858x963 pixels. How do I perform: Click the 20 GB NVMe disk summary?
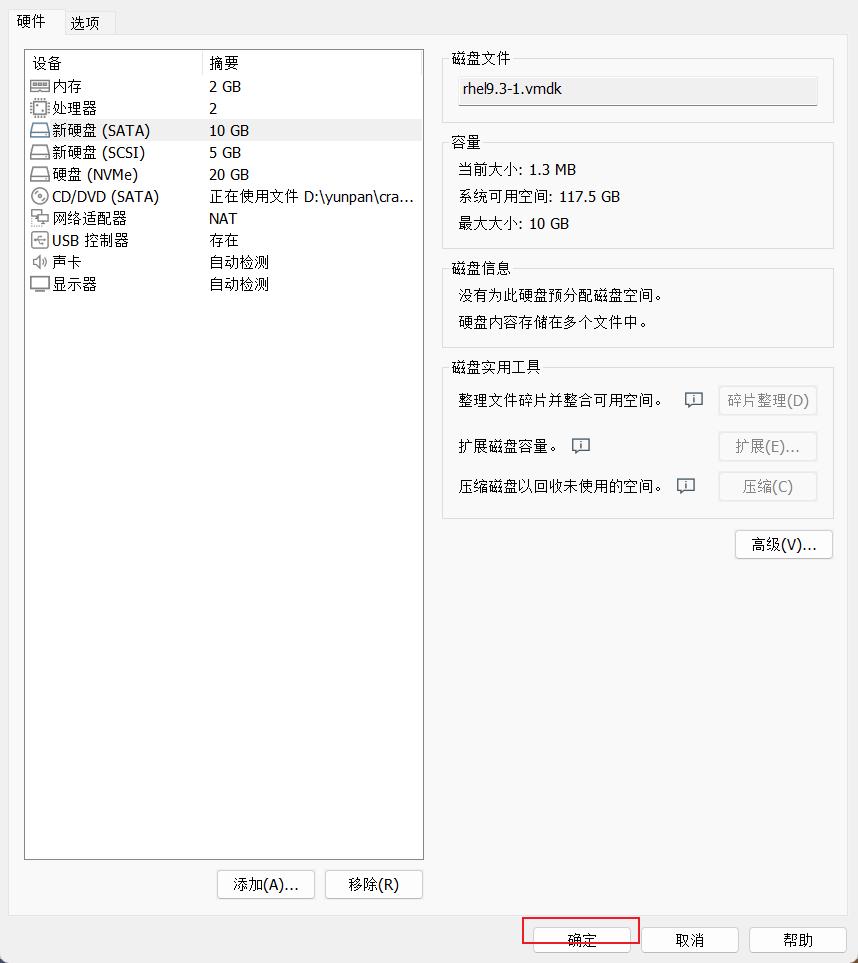click(x=229, y=175)
